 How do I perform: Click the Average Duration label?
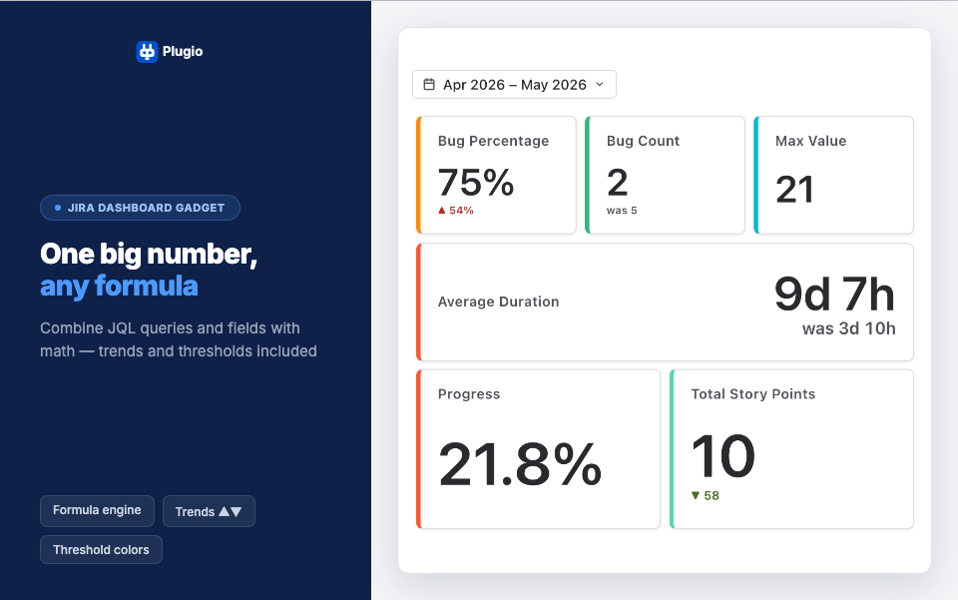pos(499,302)
